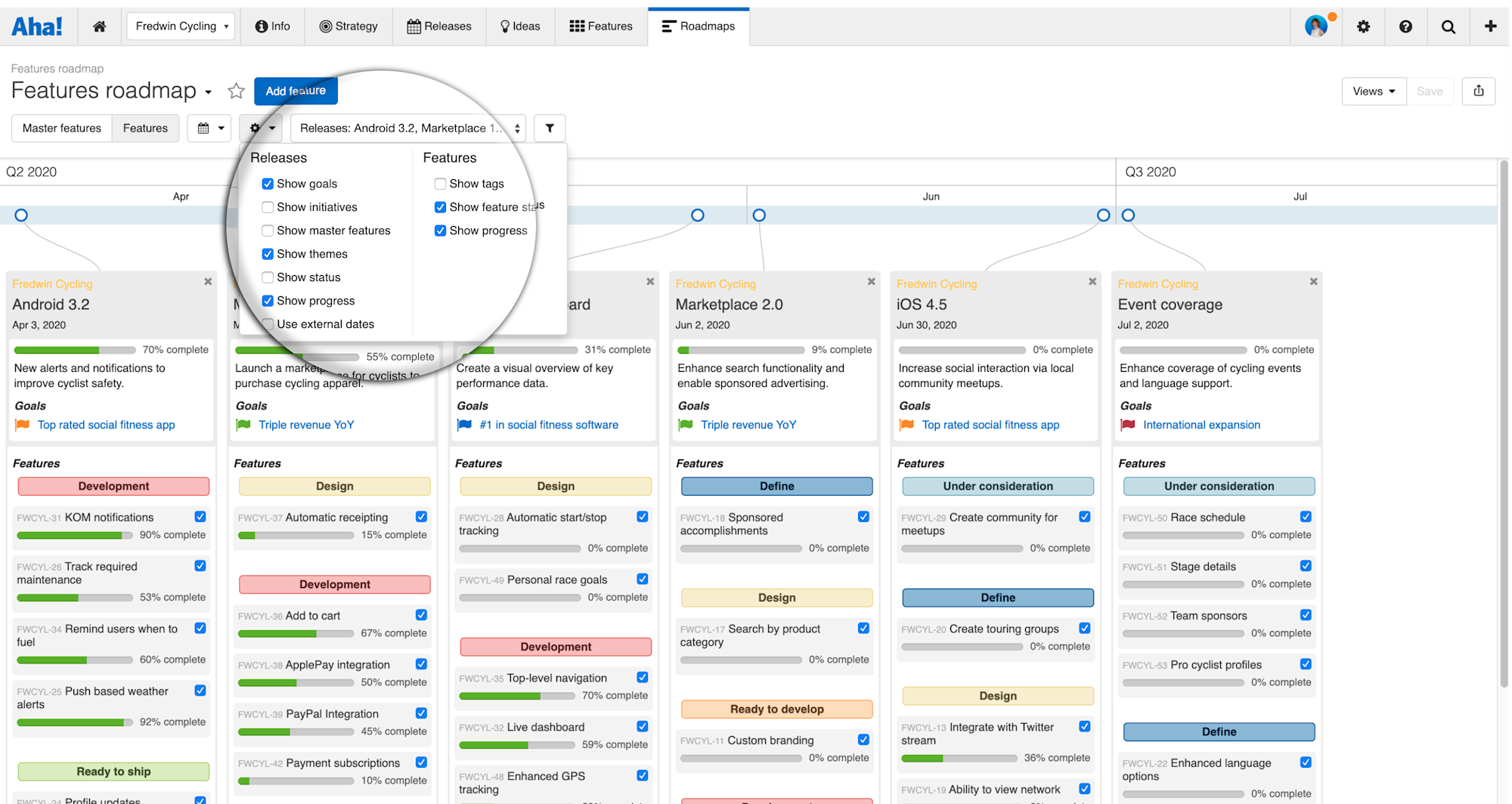
Task: Go to the Releases tab
Action: pyautogui.click(x=439, y=26)
